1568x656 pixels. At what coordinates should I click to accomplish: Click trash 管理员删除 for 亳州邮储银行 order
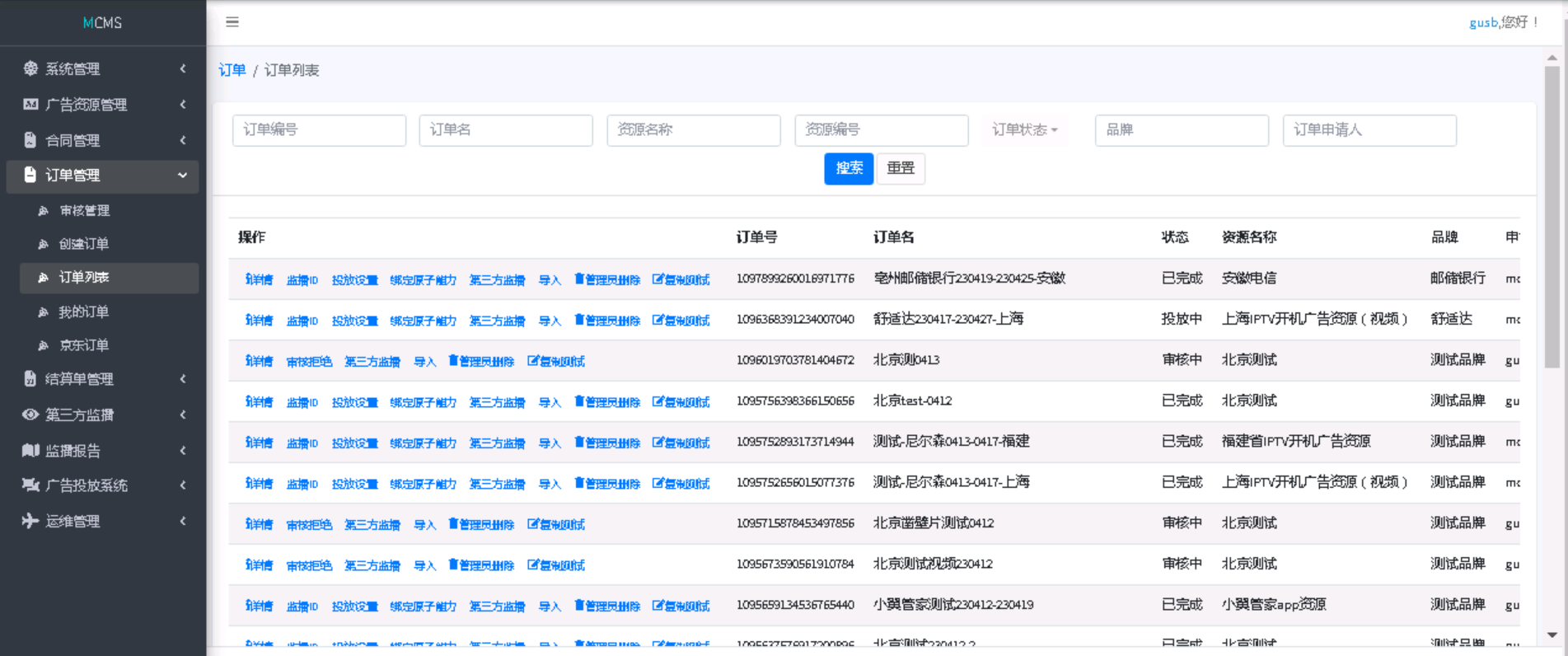tap(606, 279)
